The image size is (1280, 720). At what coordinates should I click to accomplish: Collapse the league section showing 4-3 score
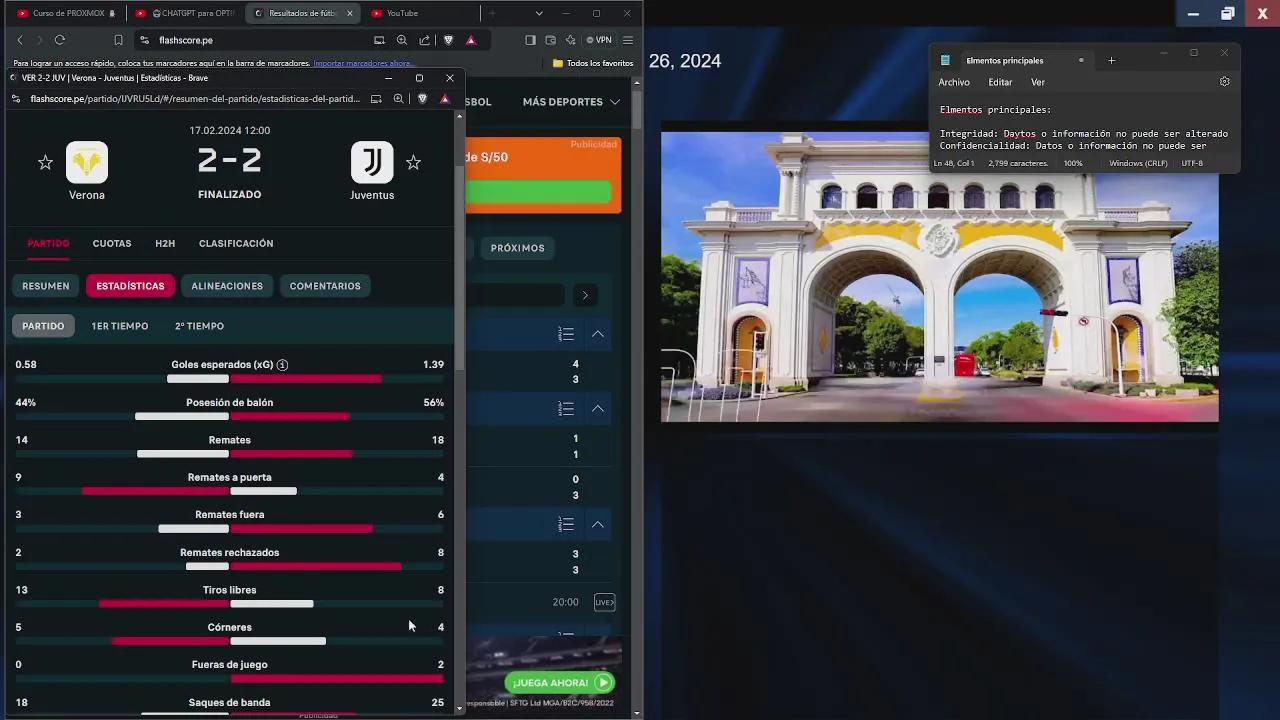pyautogui.click(x=598, y=334)
